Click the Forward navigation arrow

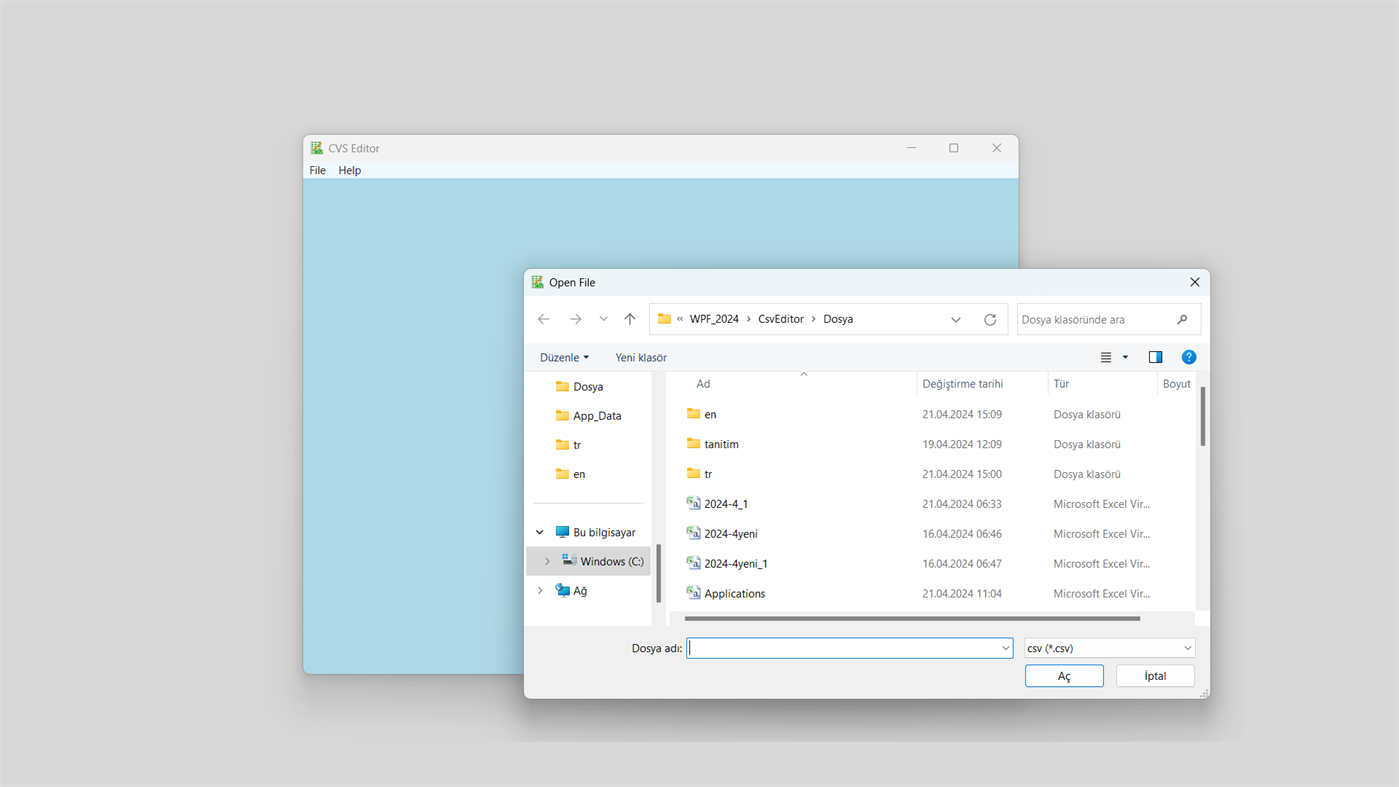(575, 319)
